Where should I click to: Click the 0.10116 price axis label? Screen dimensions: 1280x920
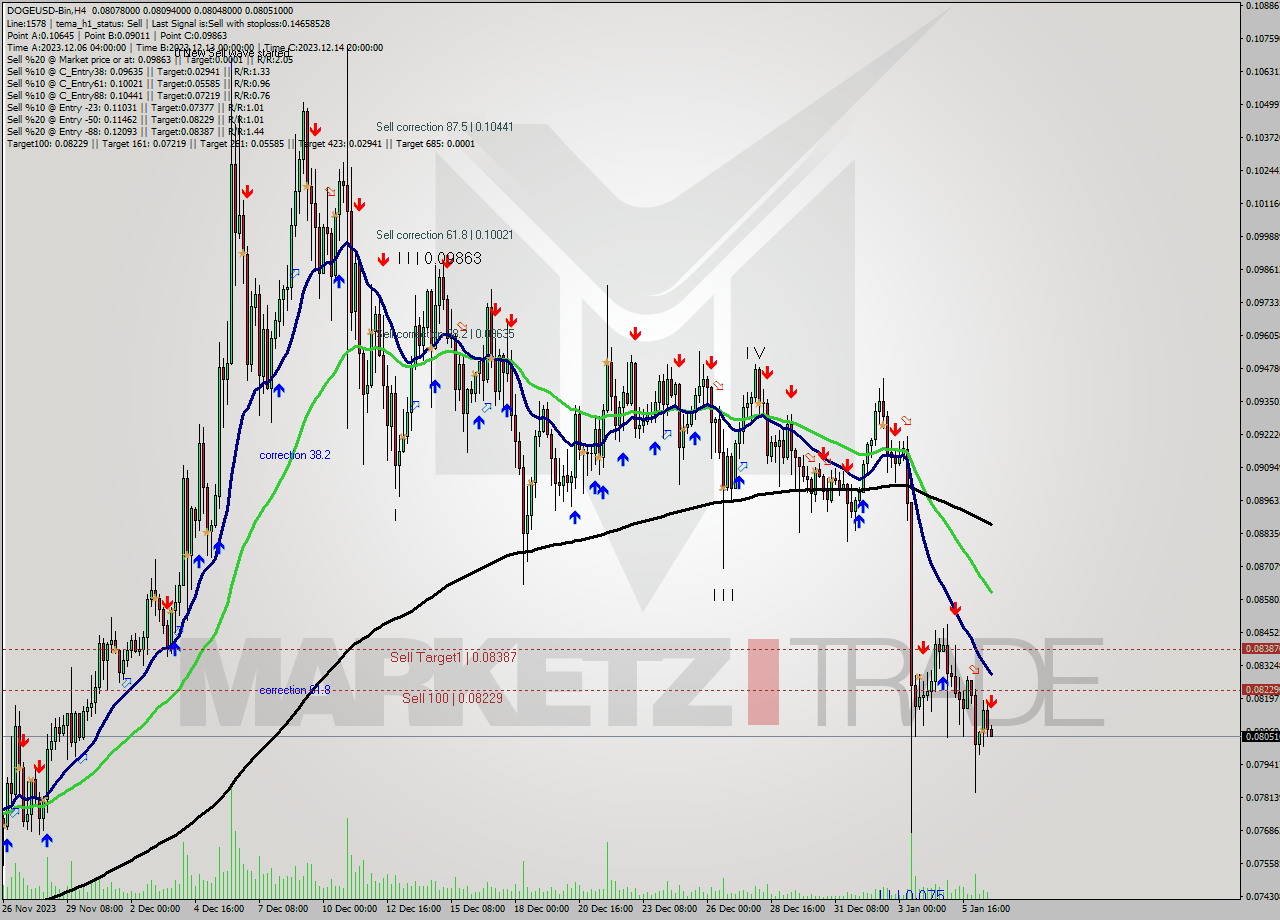(x=1261, y=203)
